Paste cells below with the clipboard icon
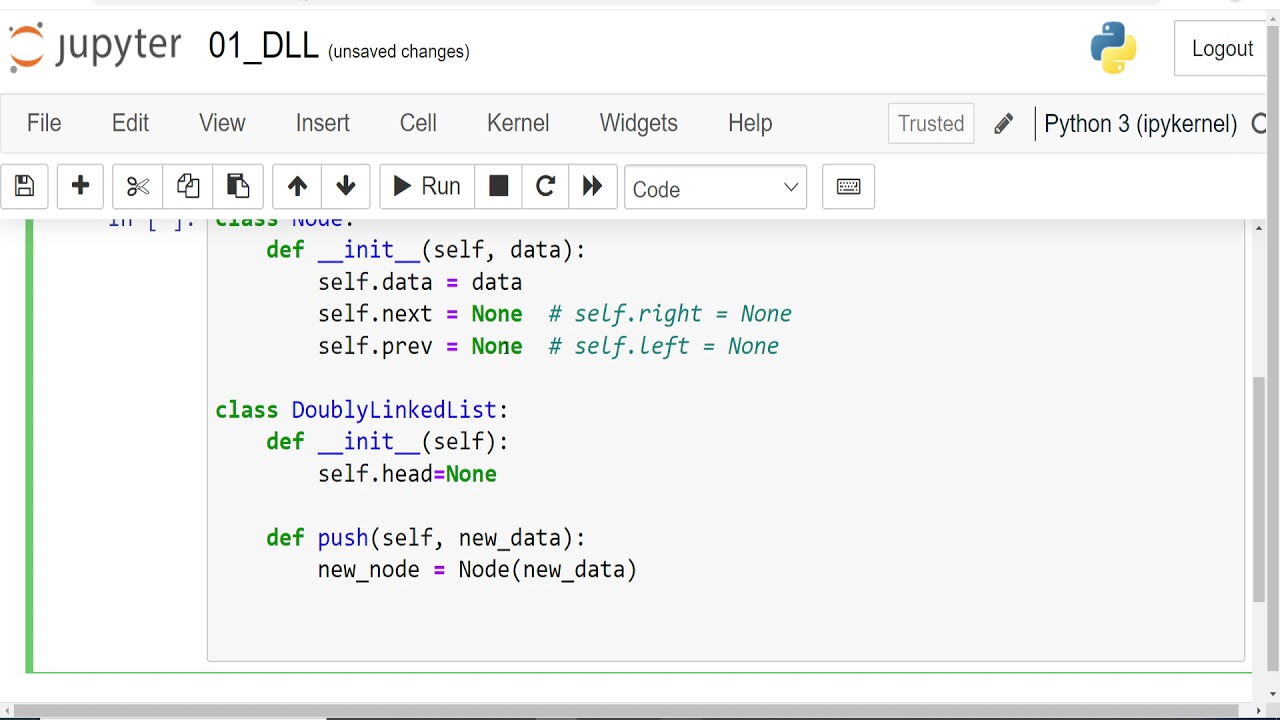The height and width of the screenshot is (720, 1280). [x=238, y=186]
